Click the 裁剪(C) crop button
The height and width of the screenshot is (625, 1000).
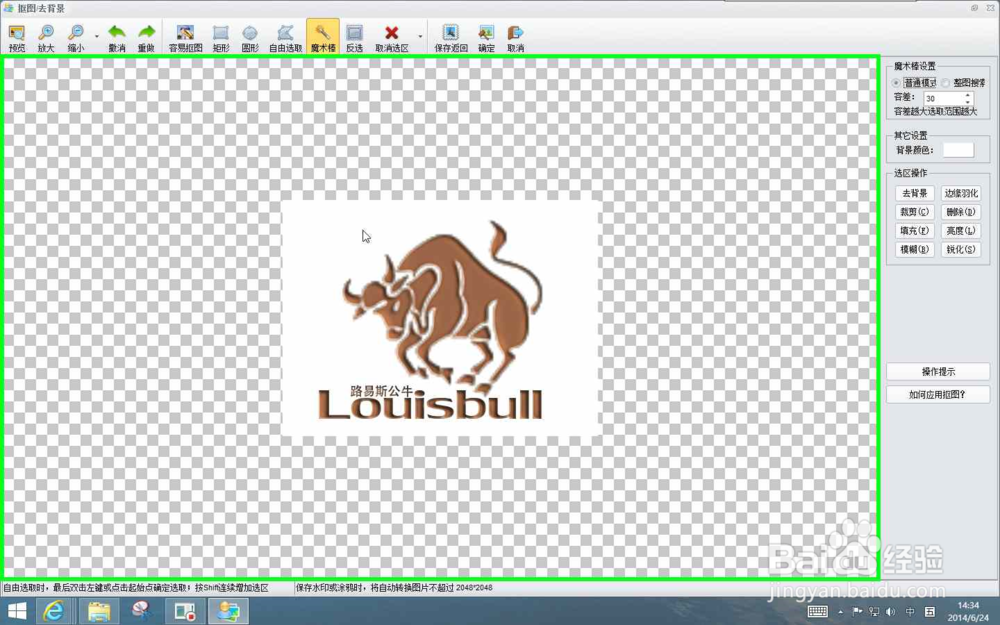click(915, 212)
